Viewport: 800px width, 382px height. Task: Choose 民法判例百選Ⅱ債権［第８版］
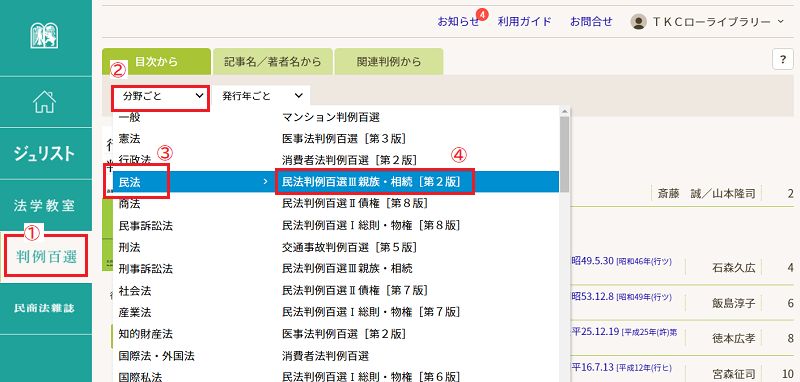(x=355, y=203)
